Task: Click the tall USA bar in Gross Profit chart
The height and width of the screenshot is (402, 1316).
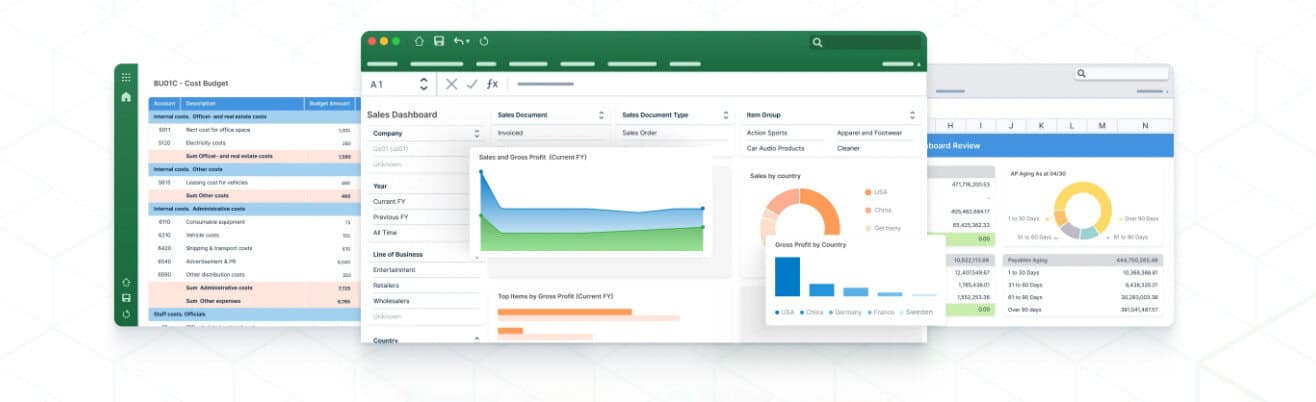Action: 788,277
